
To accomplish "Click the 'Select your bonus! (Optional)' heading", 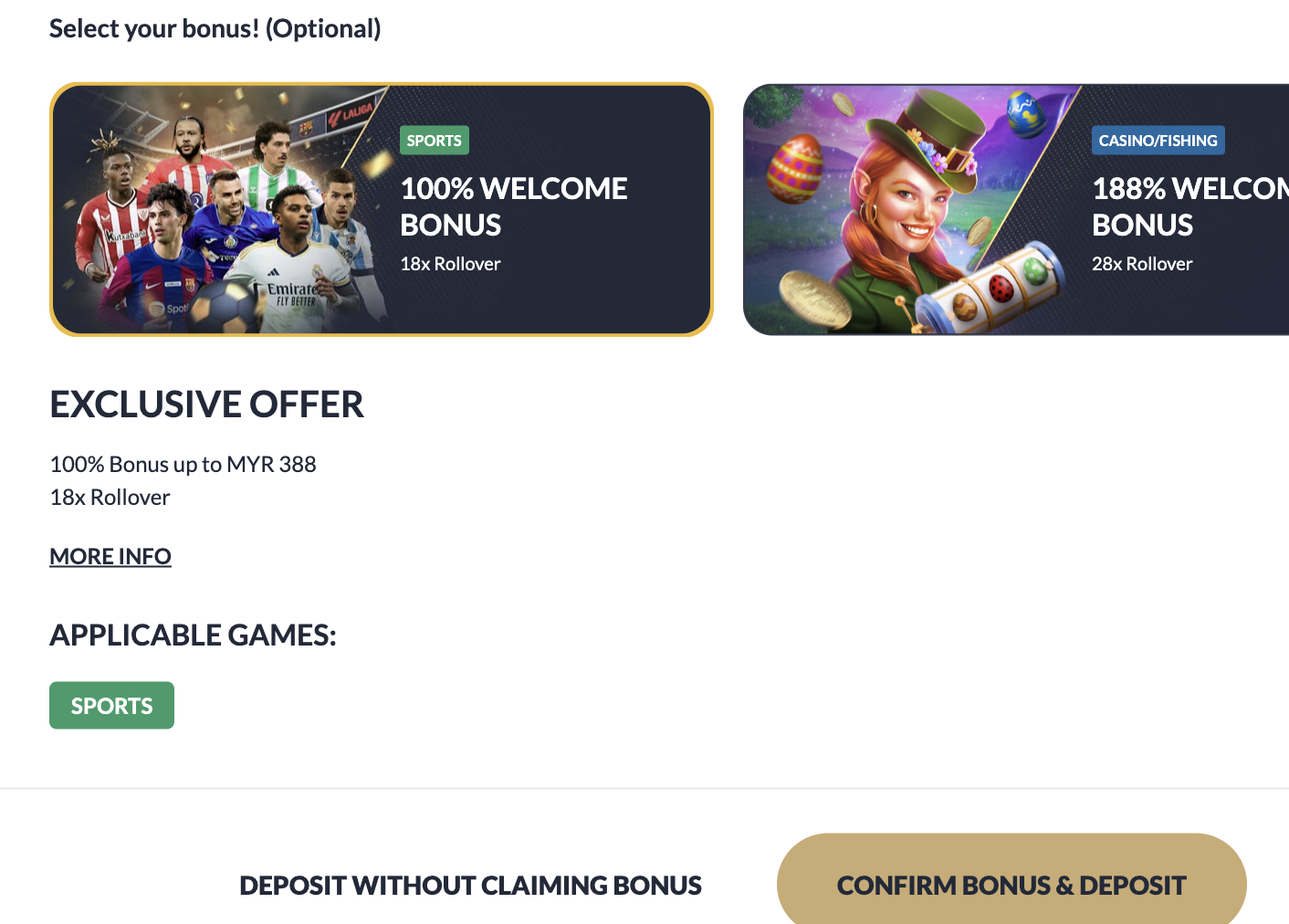I will 215,29.
